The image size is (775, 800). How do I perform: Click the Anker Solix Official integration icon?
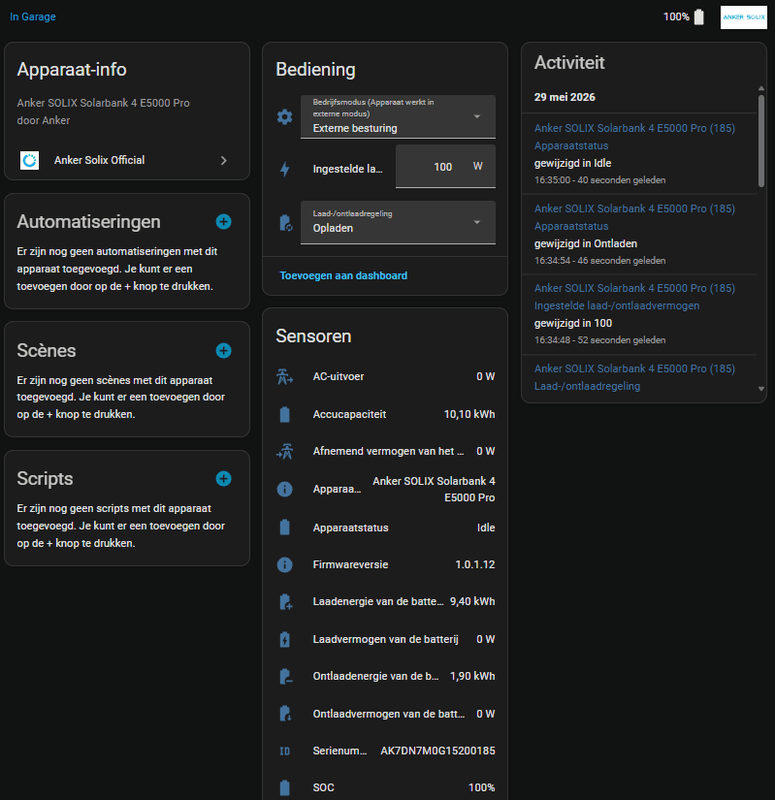tap(30, 160)
